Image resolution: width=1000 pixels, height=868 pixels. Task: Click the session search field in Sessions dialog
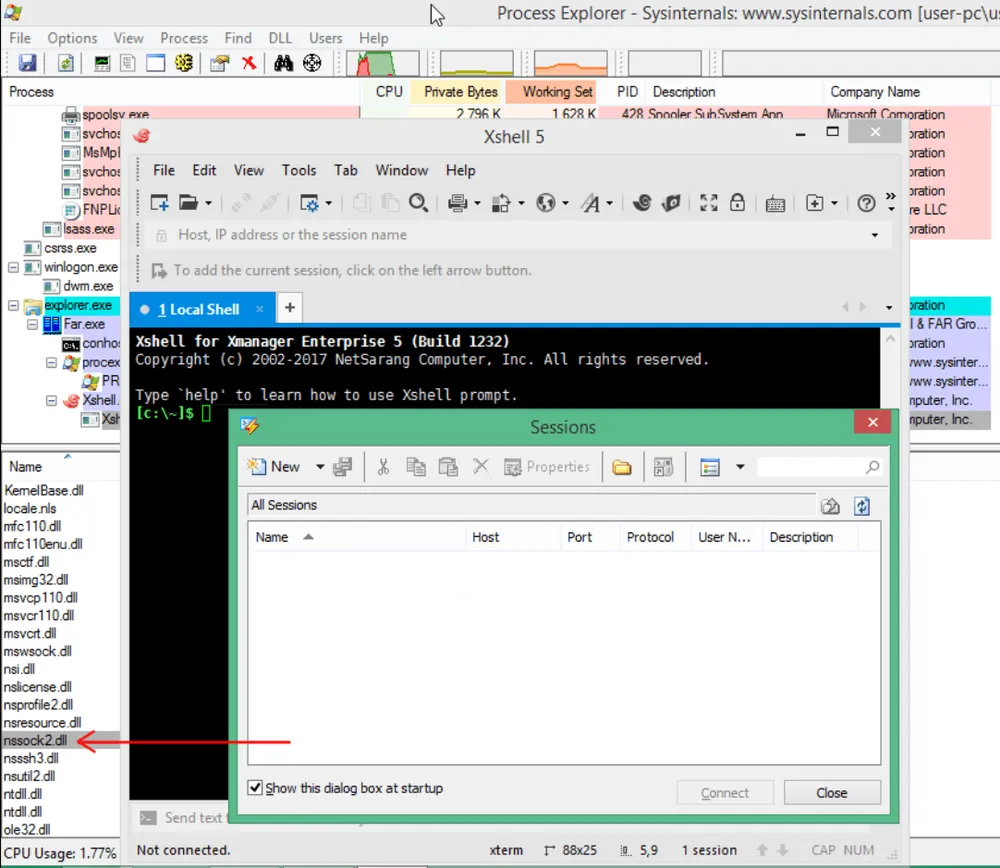815,466
